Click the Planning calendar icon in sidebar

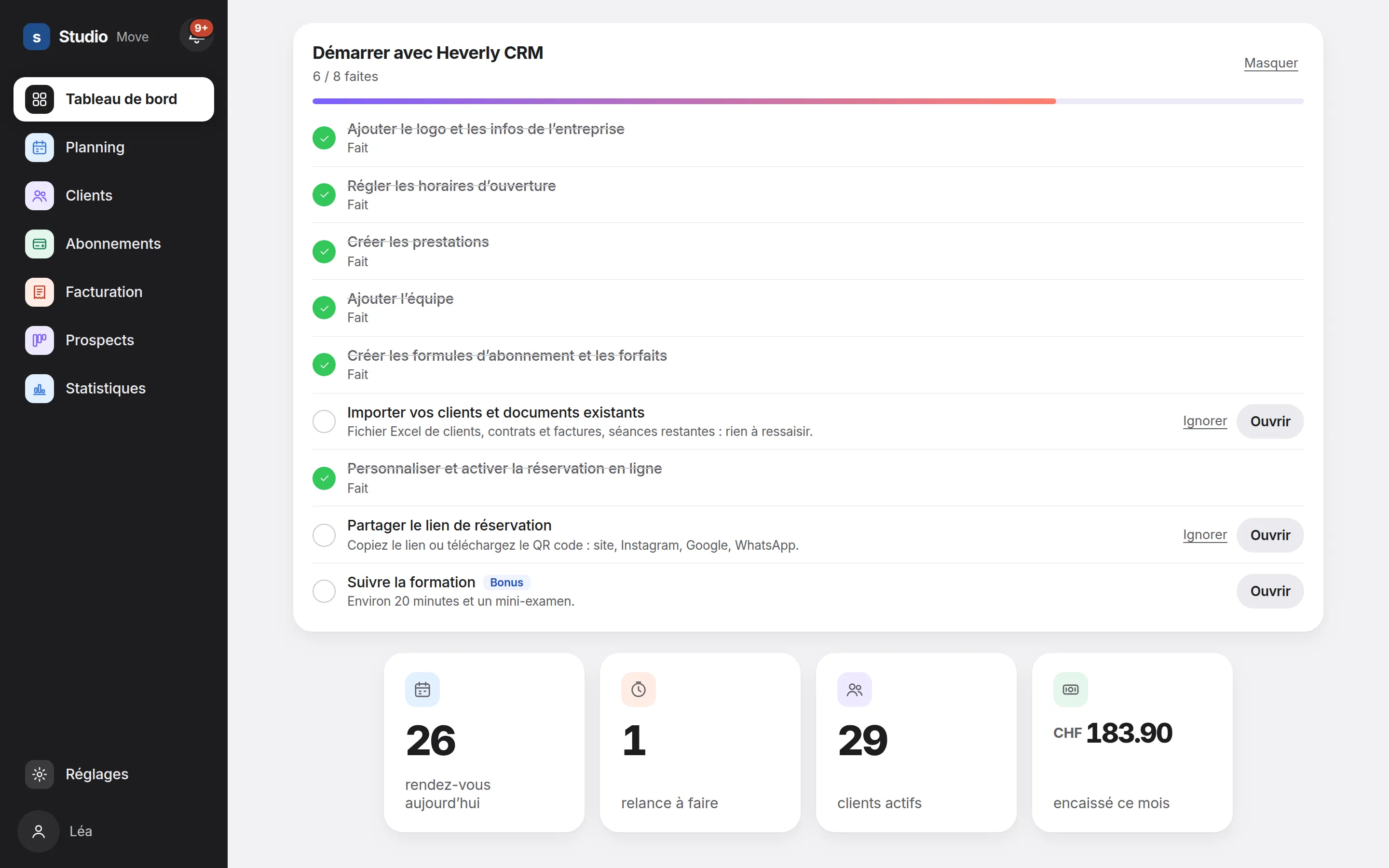point(40,148)
